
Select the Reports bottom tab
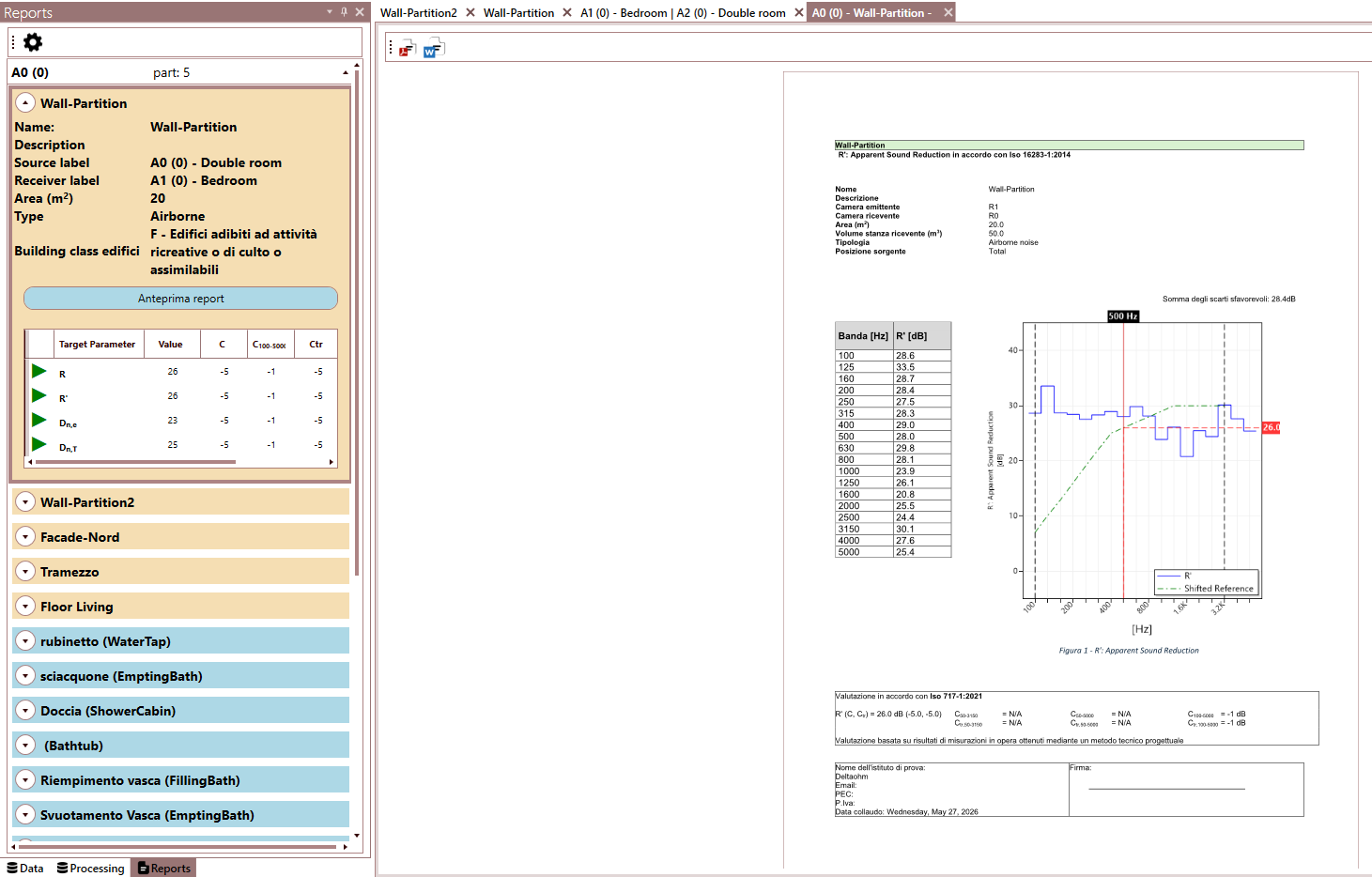(x=163, y=869)
